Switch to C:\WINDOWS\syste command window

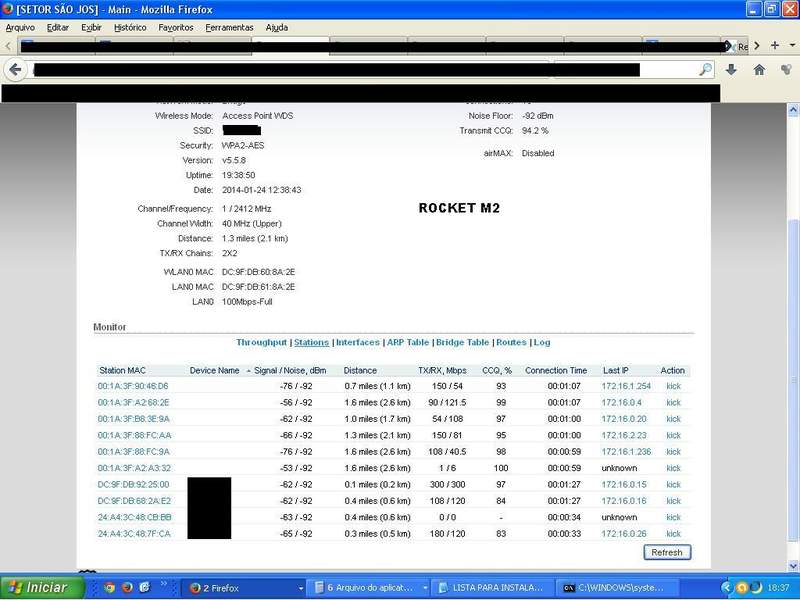pyautogui.click(x=616, y=588)
